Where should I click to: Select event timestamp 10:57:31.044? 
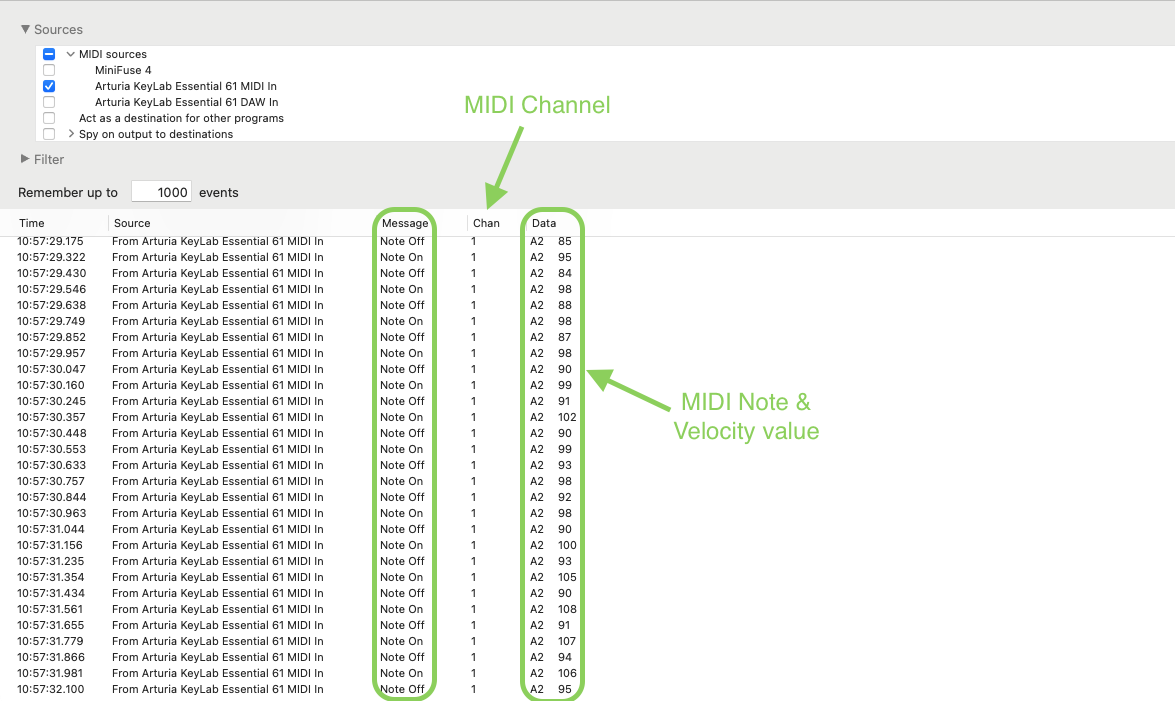(x=52, y=529)
